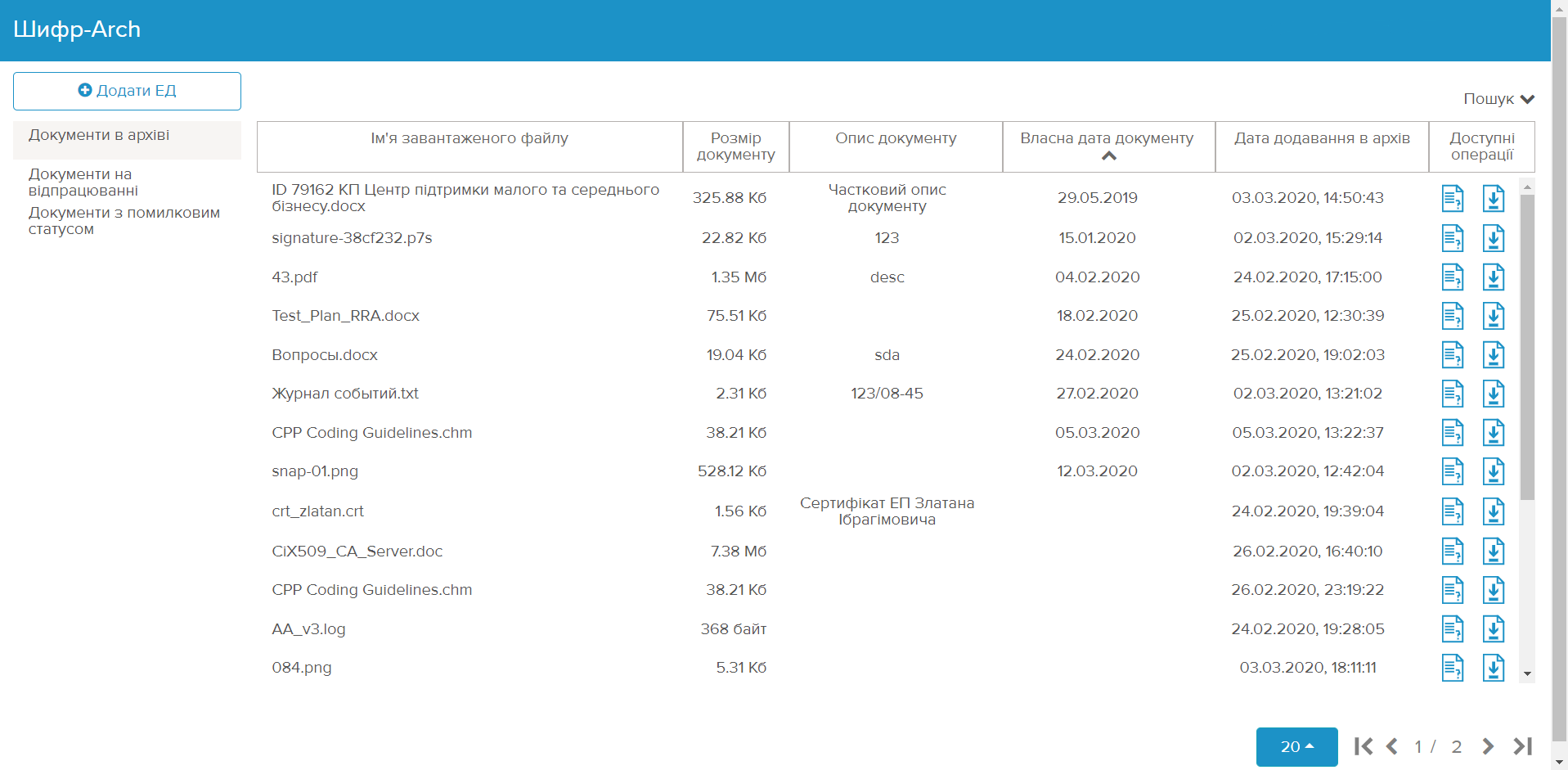Click Додати ЕД button
1568x770 pixels.
127,91
